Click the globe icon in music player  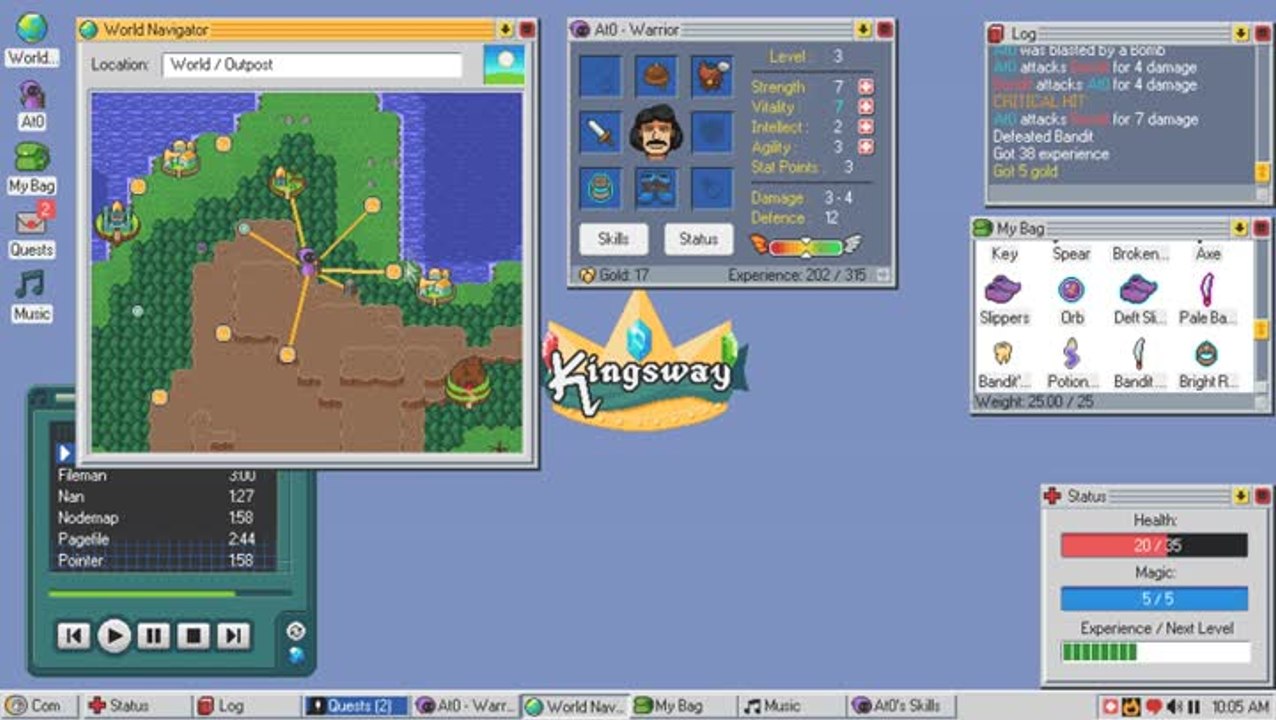point(296,656)
